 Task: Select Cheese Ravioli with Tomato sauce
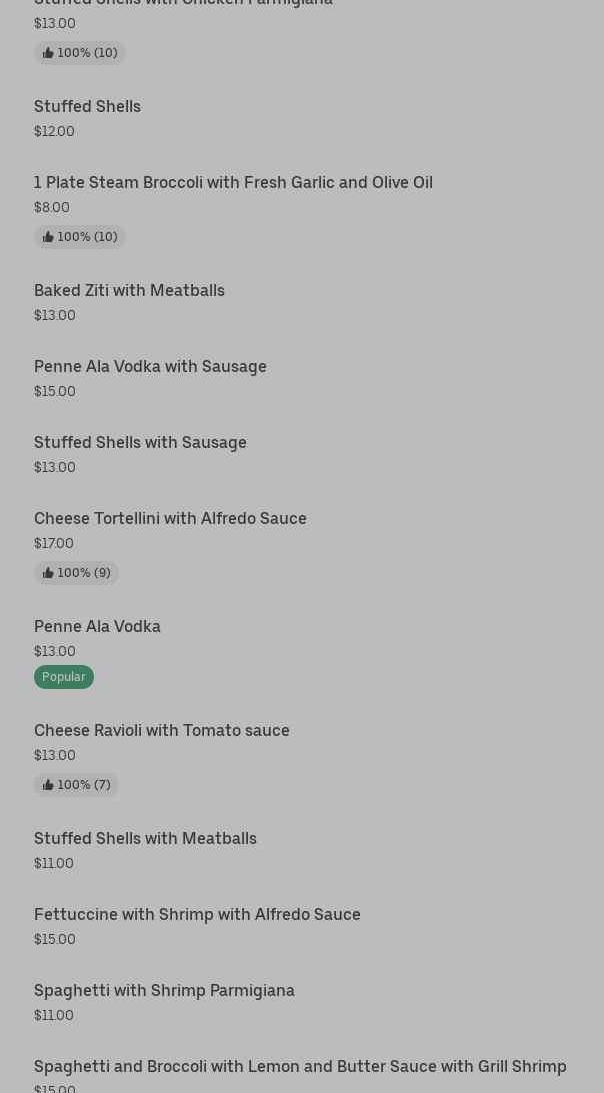tap(162, 730)
